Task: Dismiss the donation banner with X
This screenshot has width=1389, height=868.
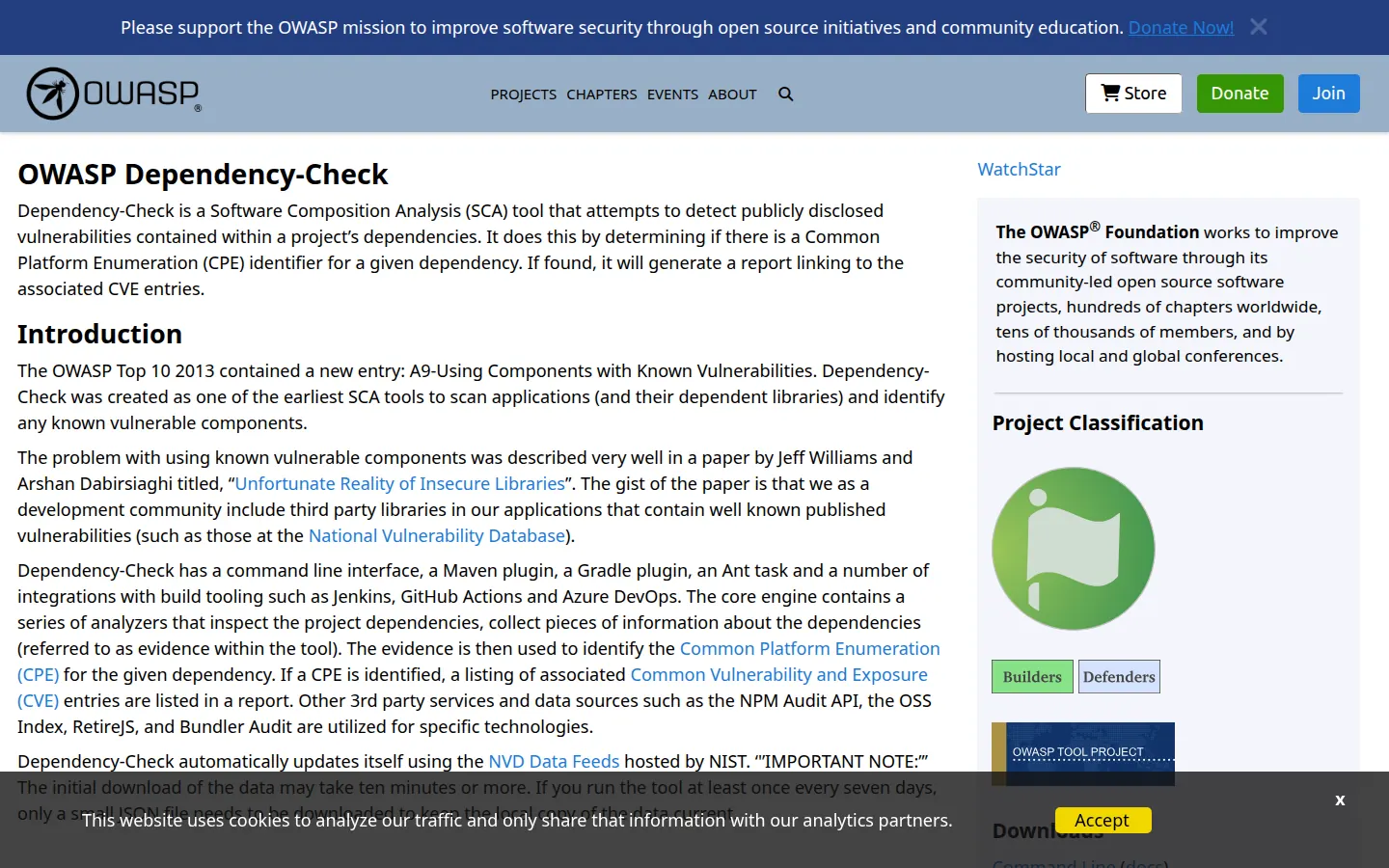Action: [1259, 27]
